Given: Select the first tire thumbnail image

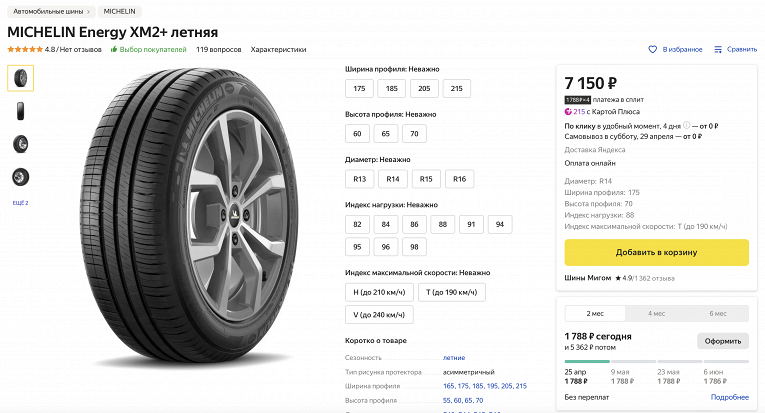Looking at the screenshot, I should (x=20, y=78).
